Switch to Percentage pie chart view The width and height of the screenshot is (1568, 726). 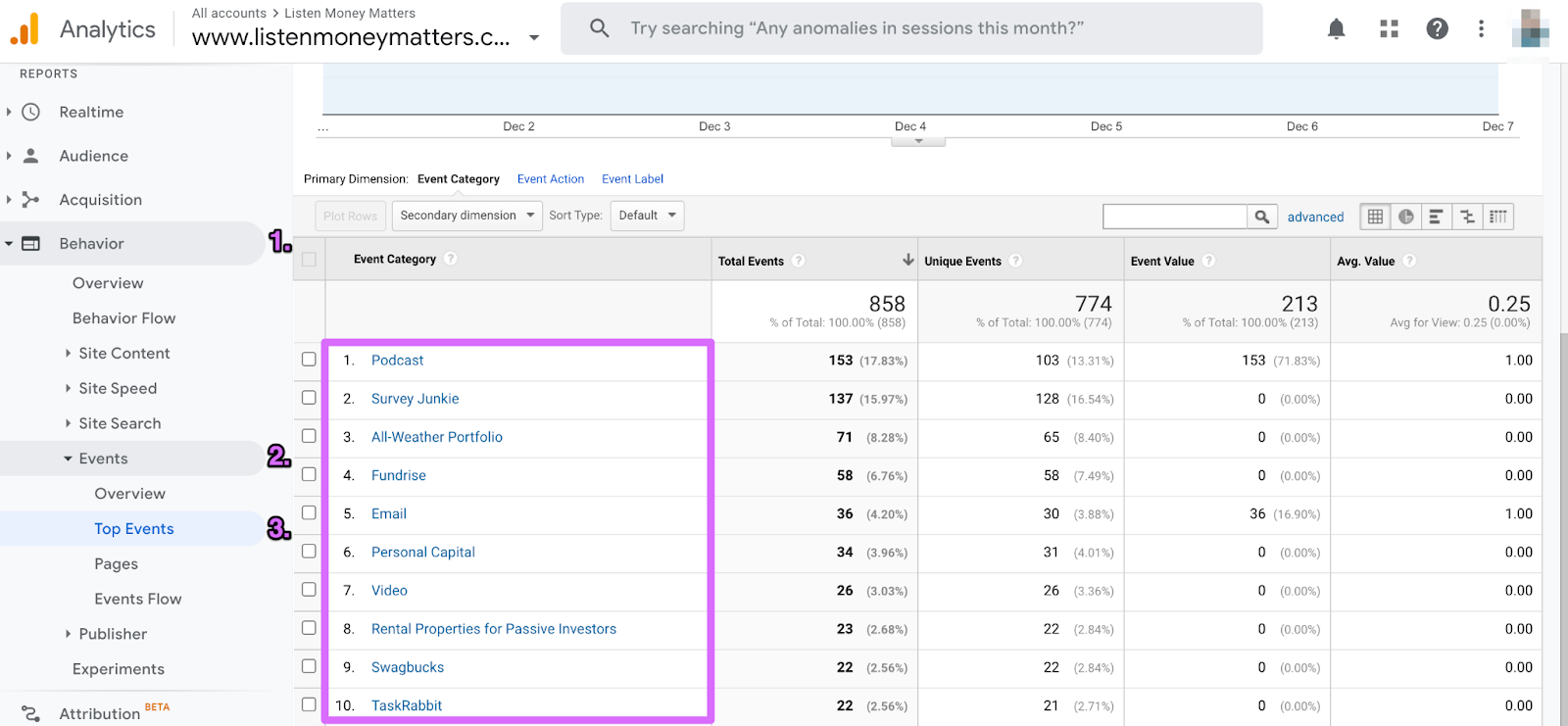[x=1405, y=217]
